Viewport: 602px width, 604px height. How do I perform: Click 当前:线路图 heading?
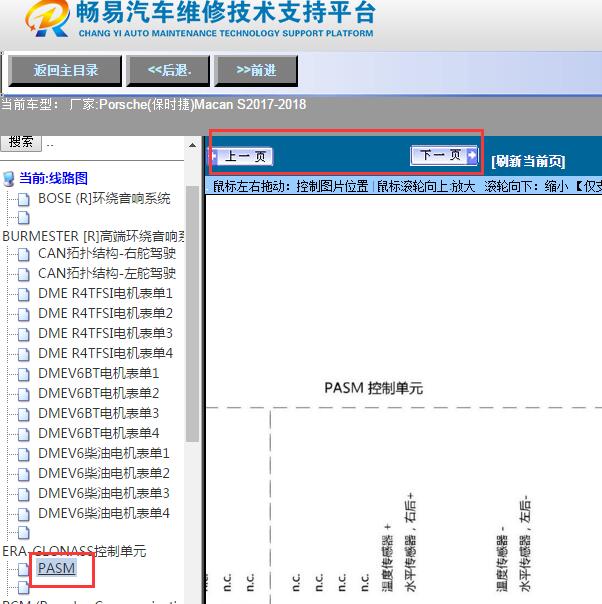click(54, 178)
